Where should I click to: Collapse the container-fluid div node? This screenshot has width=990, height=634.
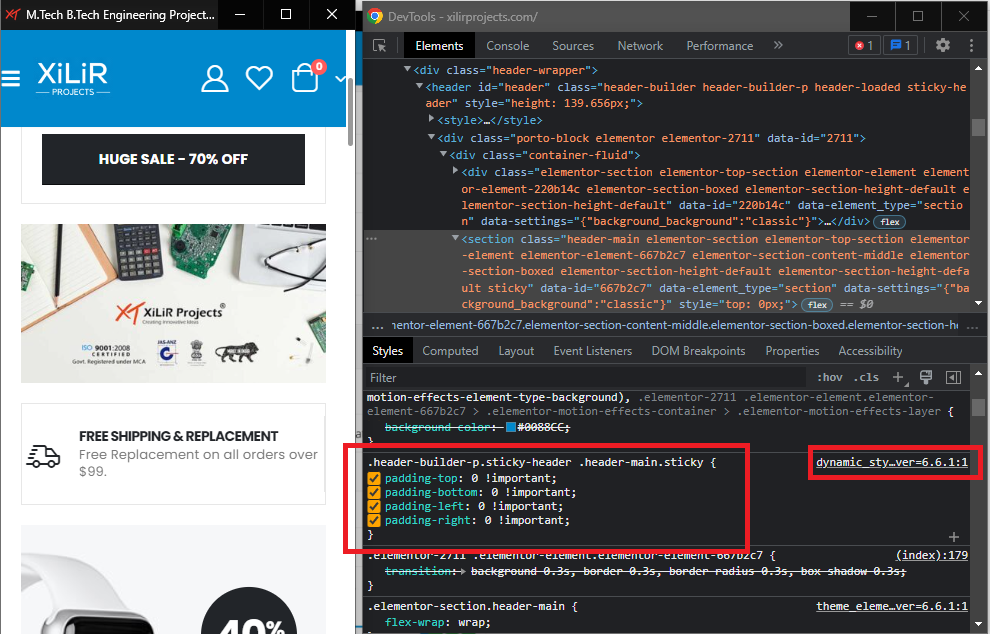(443, 154)
